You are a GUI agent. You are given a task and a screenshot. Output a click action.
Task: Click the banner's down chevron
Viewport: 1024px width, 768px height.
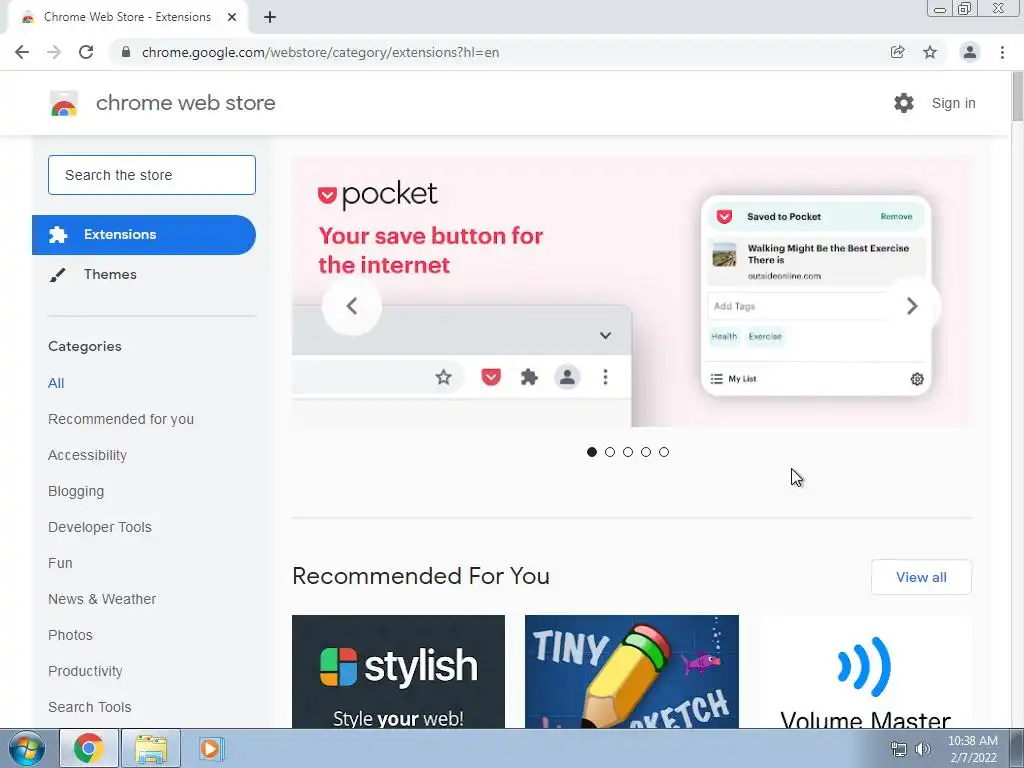[x=605, y=336]
